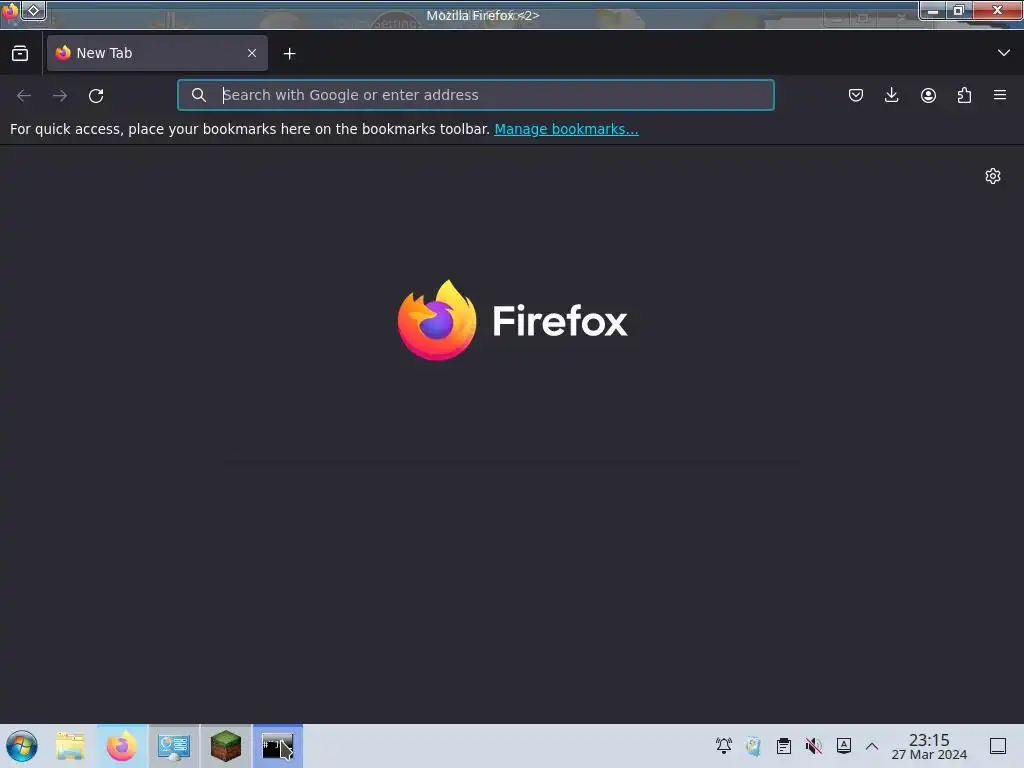
Task: Open the Firefox View recent browsing icon
Action: [20, 54]
